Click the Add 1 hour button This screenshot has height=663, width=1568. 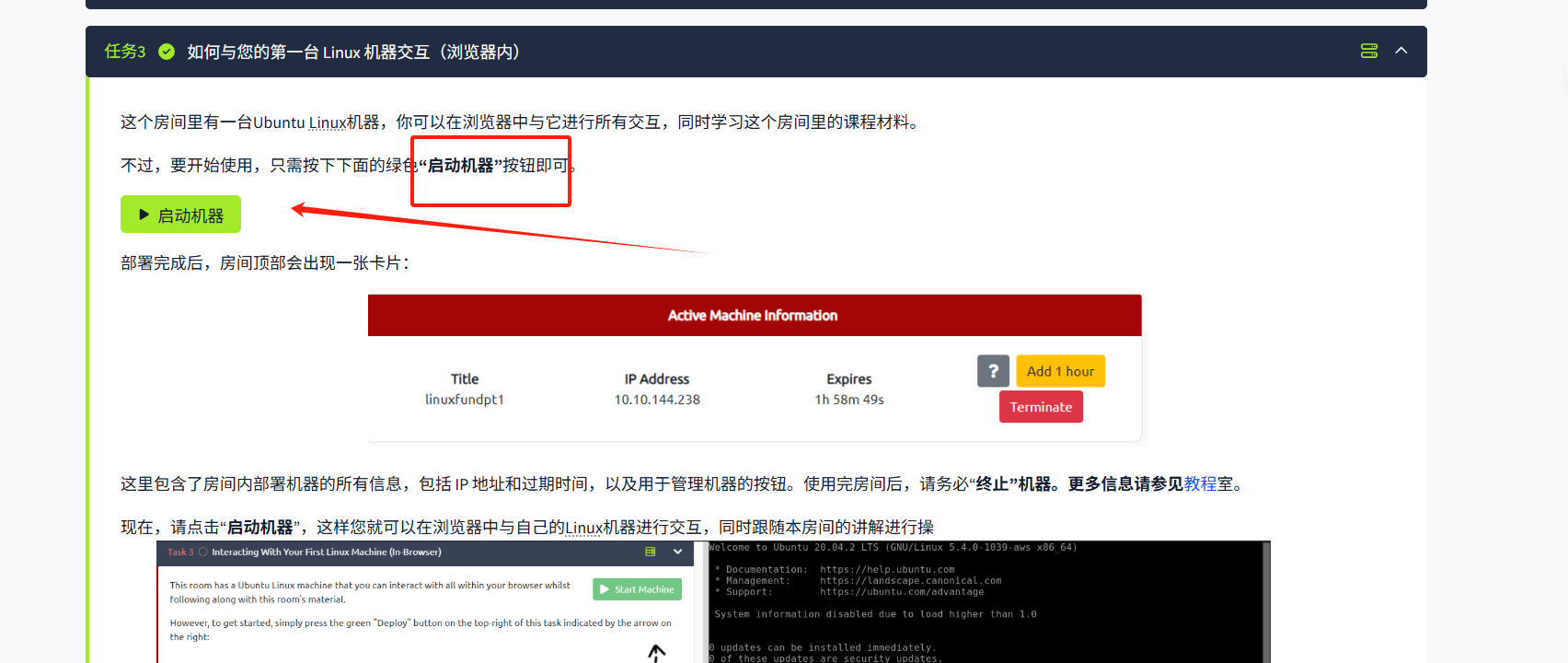coord(1060,371)
